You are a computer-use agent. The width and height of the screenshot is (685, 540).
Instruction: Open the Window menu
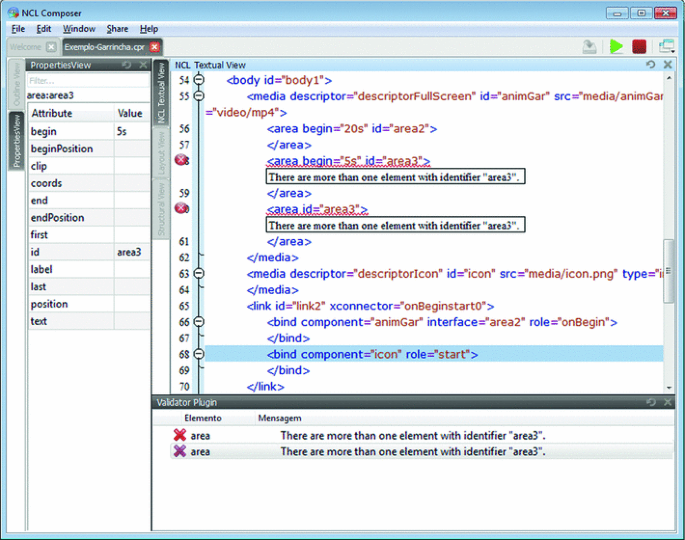point(79,29)
